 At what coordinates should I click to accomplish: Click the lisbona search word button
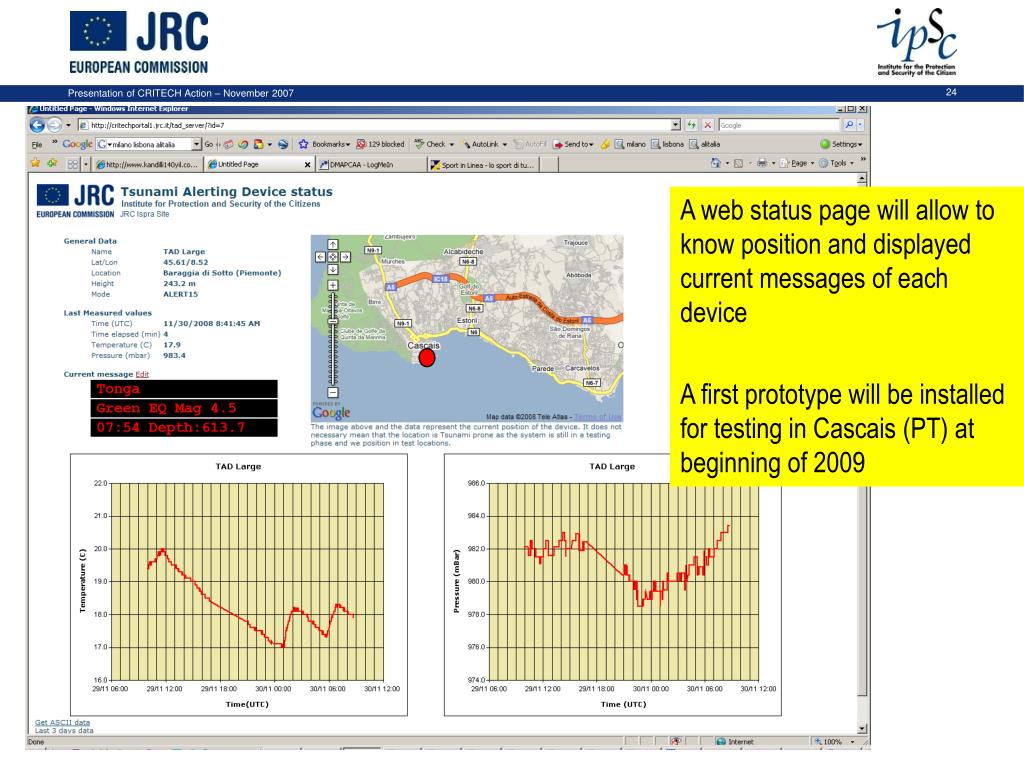click(667, 144)
